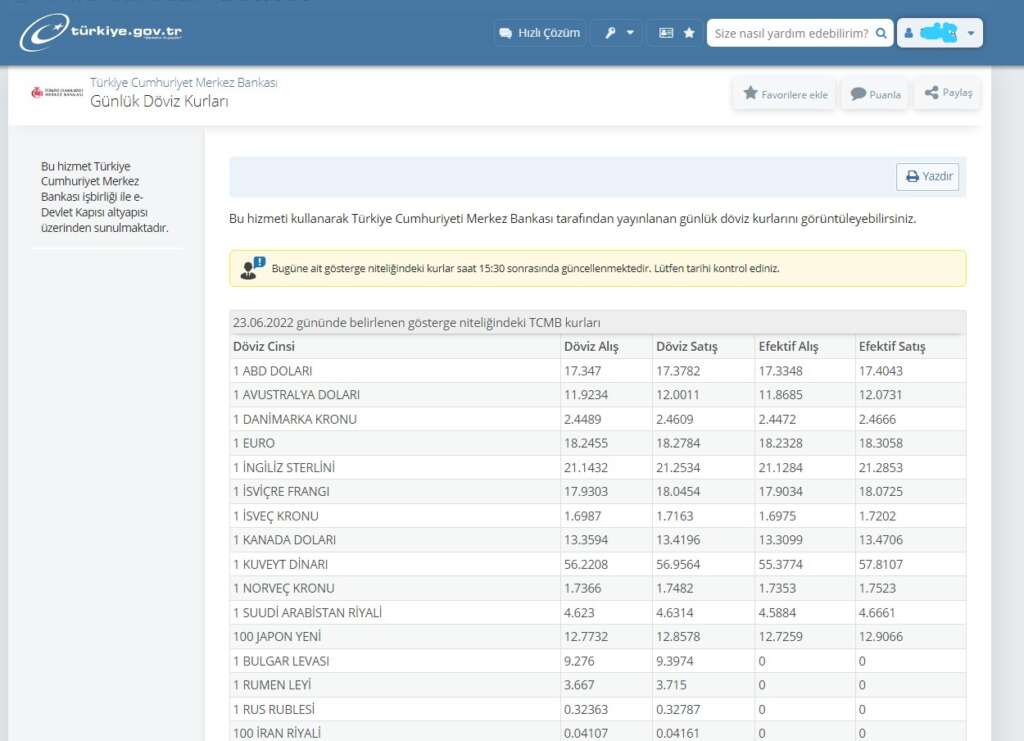Click Kanada Doları Efektif Alış 13.3099
The height and width of the screenshot is (741, 1024).
click(780, 540)
